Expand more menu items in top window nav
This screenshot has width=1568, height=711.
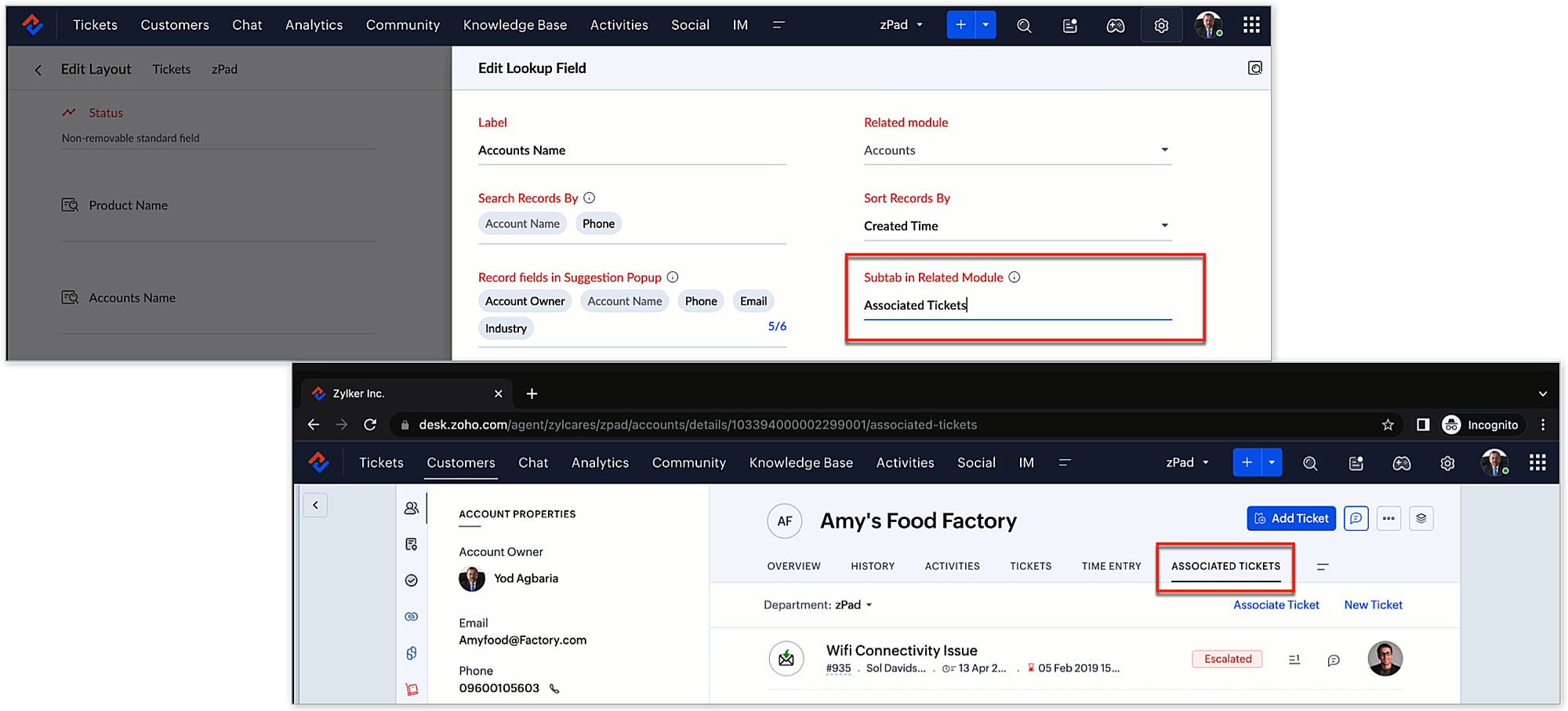(x=779, y=25)
